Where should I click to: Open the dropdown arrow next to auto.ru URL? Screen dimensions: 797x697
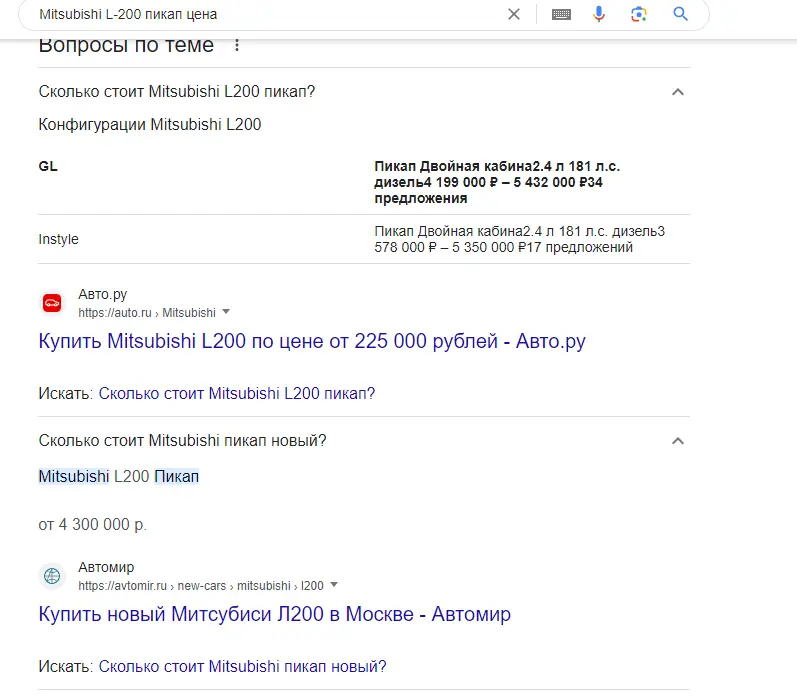226,312
